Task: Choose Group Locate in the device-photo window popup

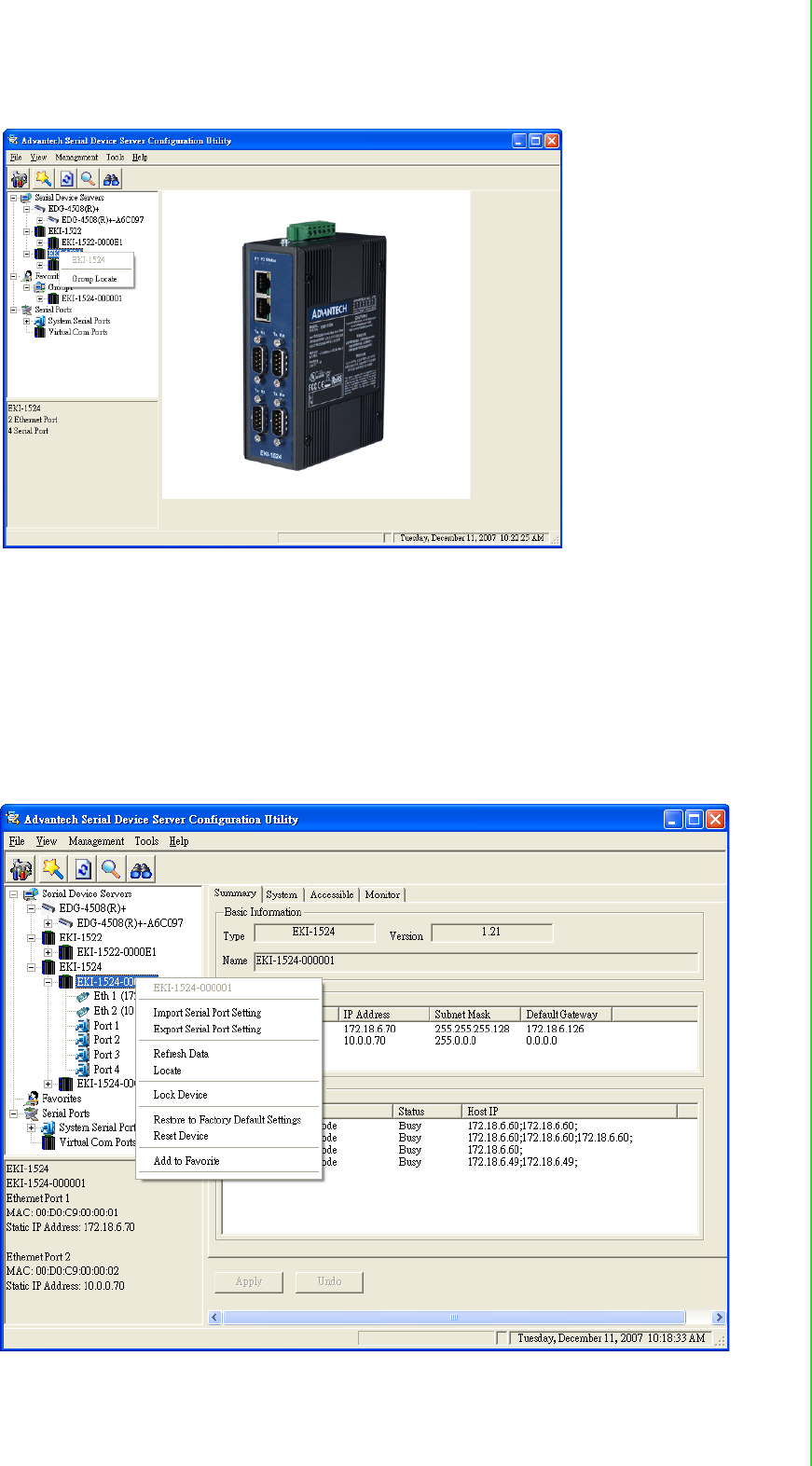Action: (95, 279)
